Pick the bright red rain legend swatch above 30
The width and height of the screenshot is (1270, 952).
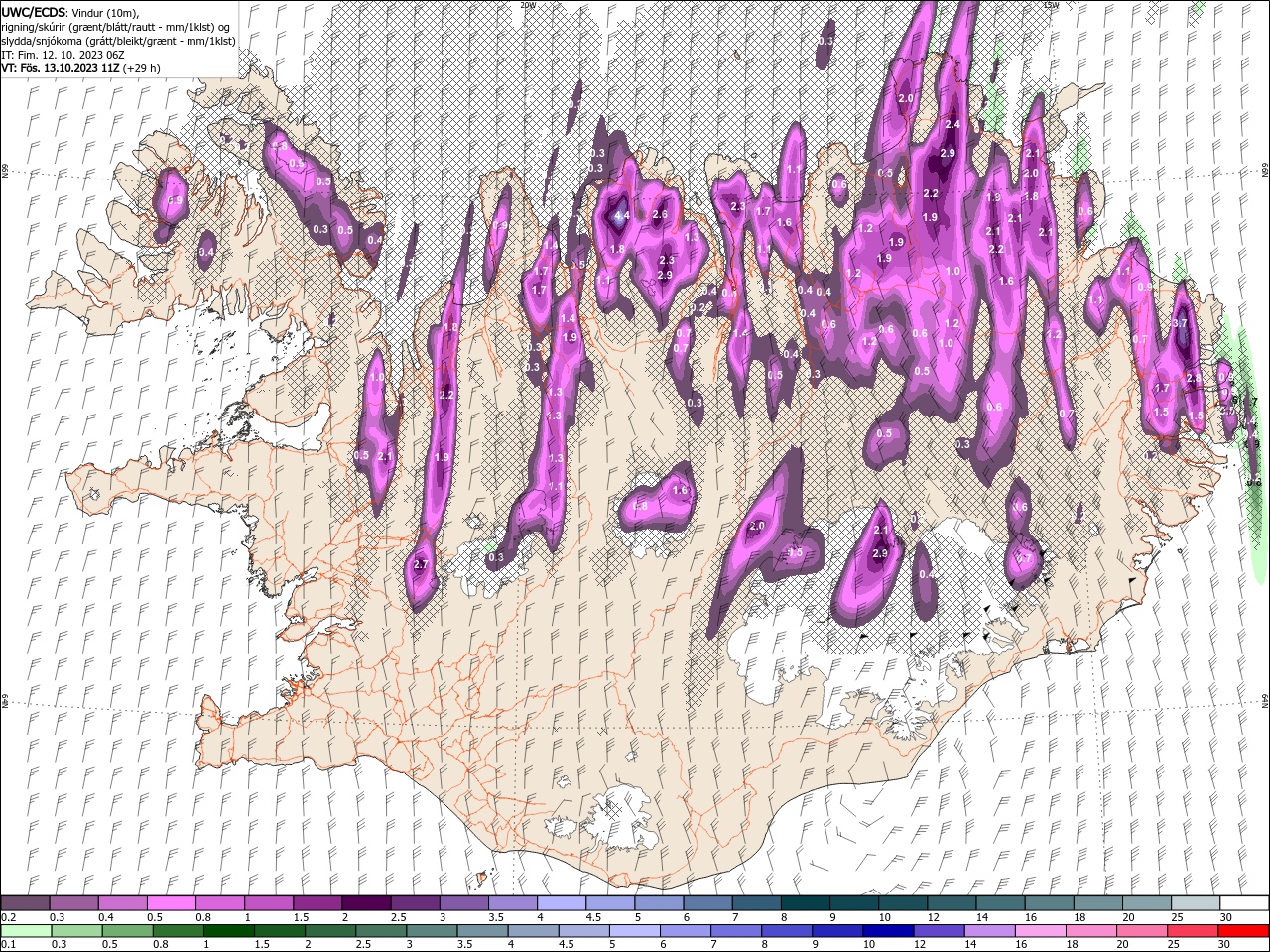[x=1243, y=931]
